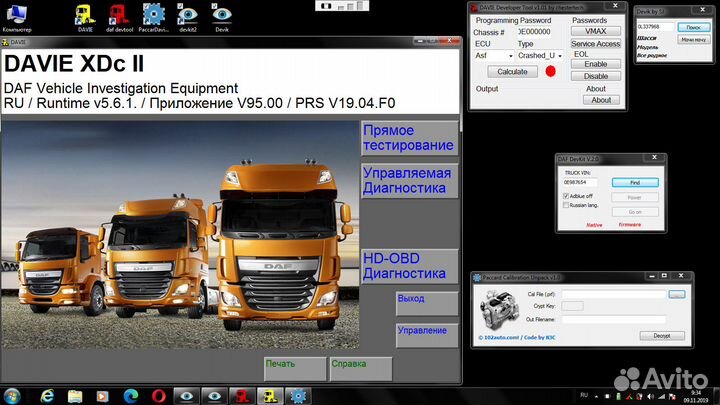This screenshot has height=405, width=720.
Task: Click the browse button beside Cal File
Action: click(677, 294)
